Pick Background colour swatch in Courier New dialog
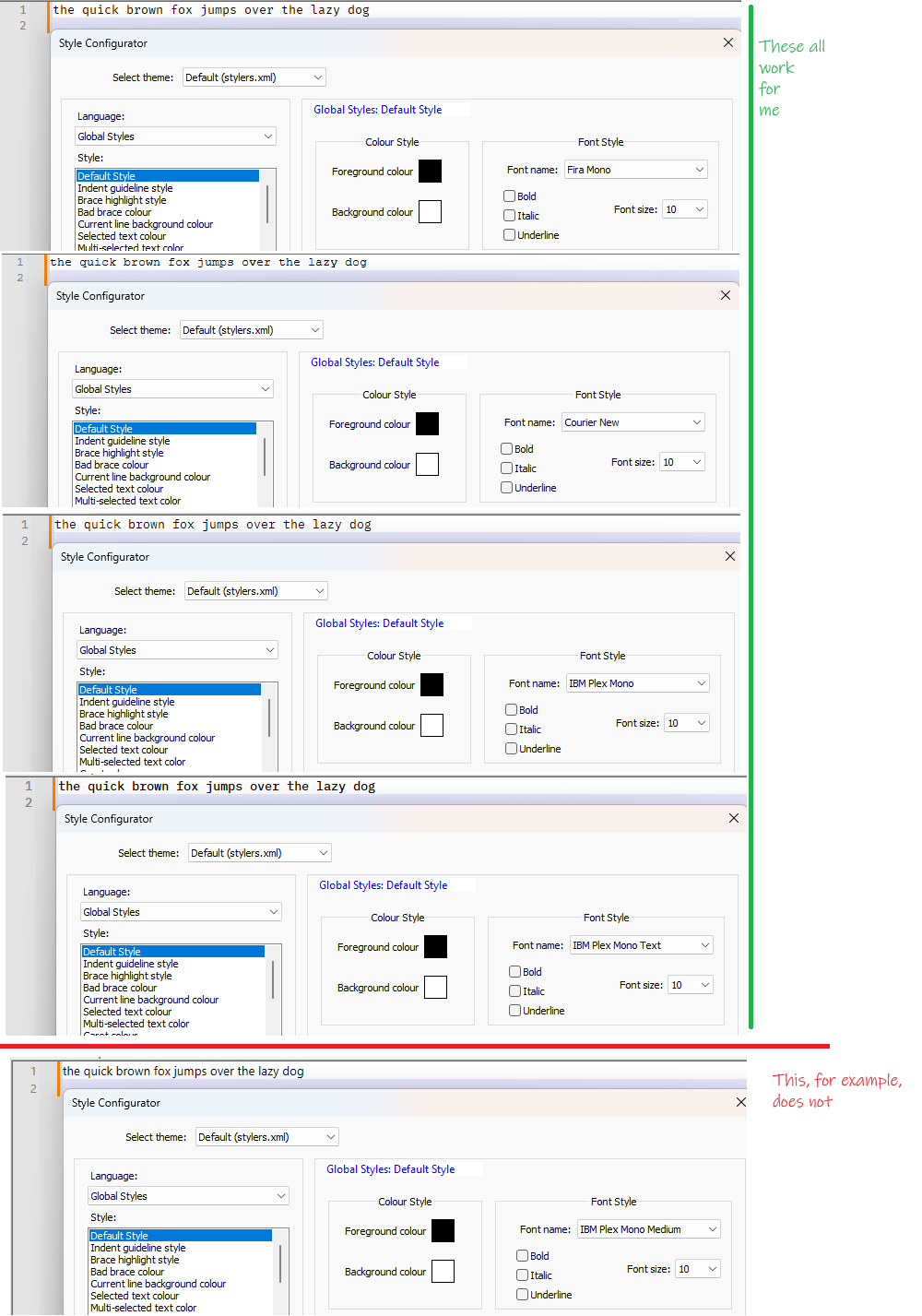 pyautogui.click(x=427, y=465)
